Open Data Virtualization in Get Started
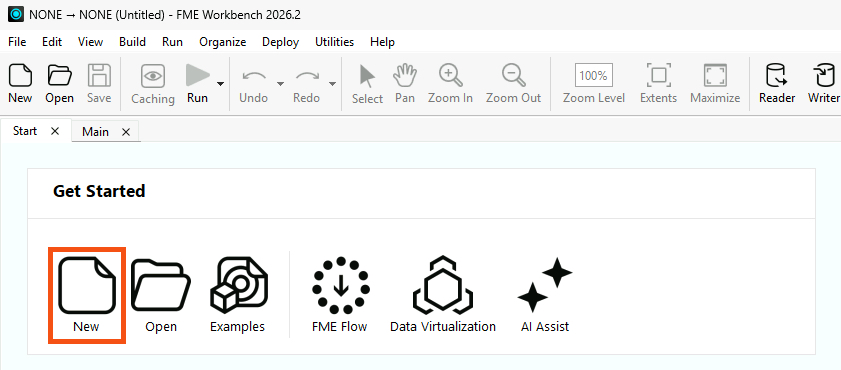 pyautogui.click(x=443, y=295)
